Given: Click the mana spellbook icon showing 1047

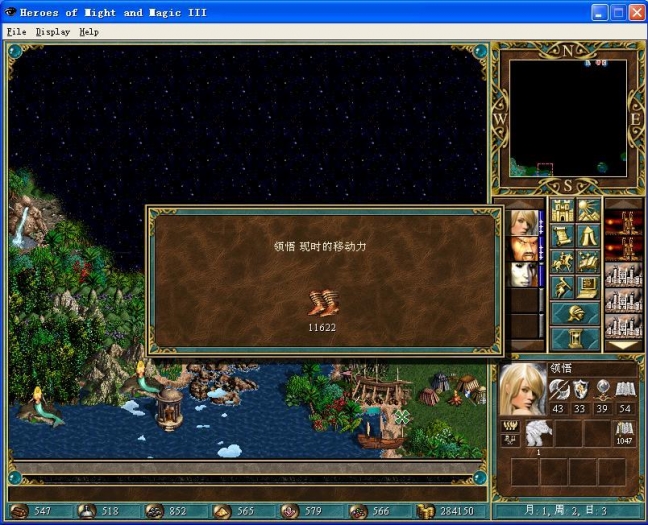Looking at the screenshot, I should [x=624, y=429].
